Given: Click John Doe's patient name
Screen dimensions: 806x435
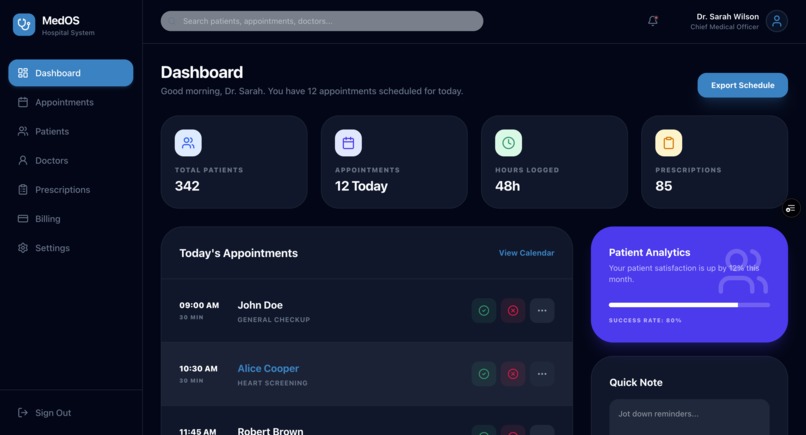Looking at the screenshot, I should pos(260,305).
